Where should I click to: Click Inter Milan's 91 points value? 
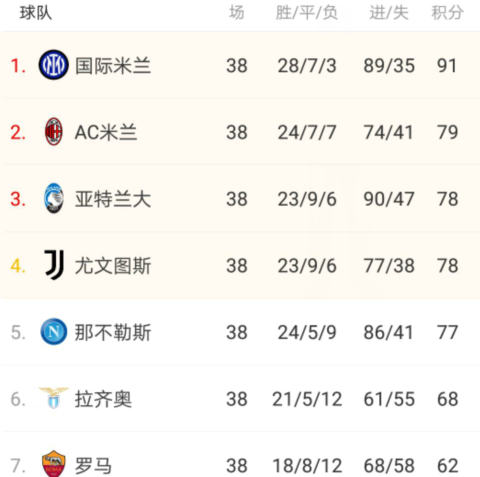(x=447, y=66)
